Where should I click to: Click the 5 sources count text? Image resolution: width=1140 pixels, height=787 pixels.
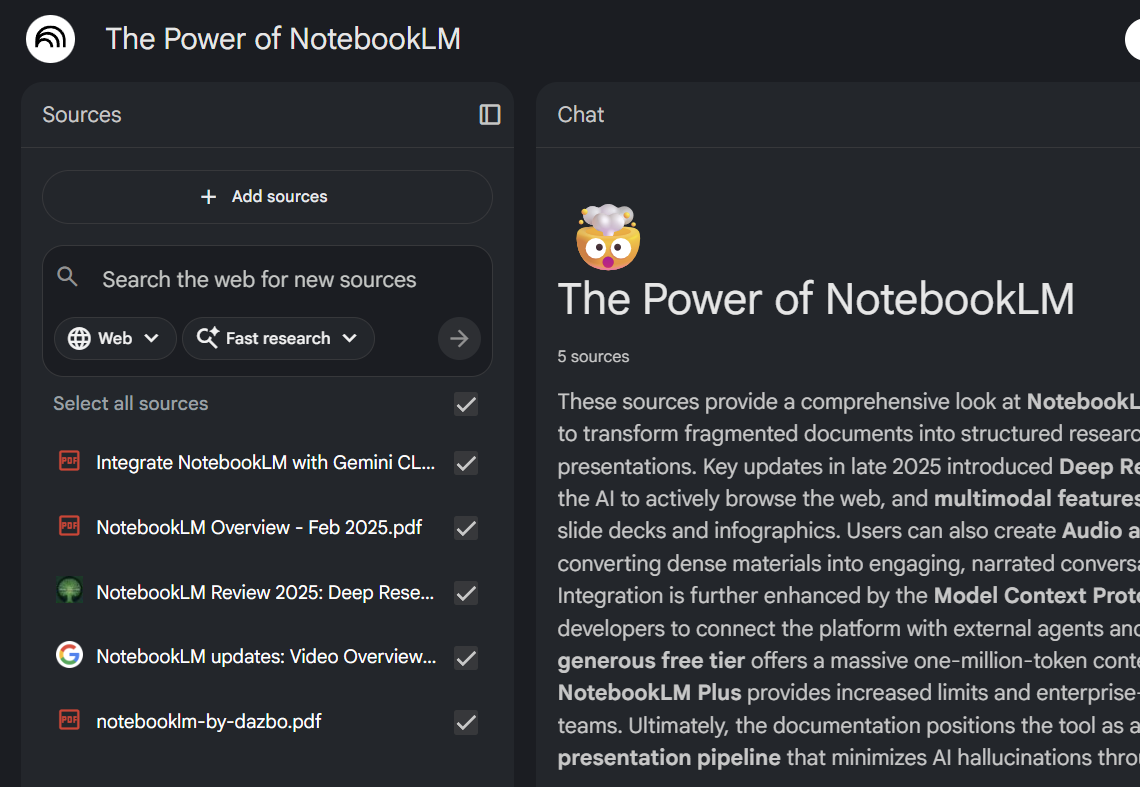[x=593, y=356]
